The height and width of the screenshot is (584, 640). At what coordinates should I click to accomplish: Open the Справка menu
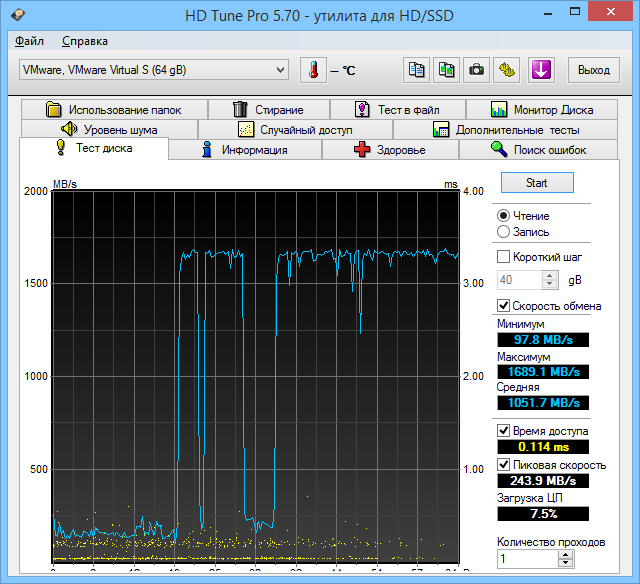pyautogui.click(x=84, y=41)
